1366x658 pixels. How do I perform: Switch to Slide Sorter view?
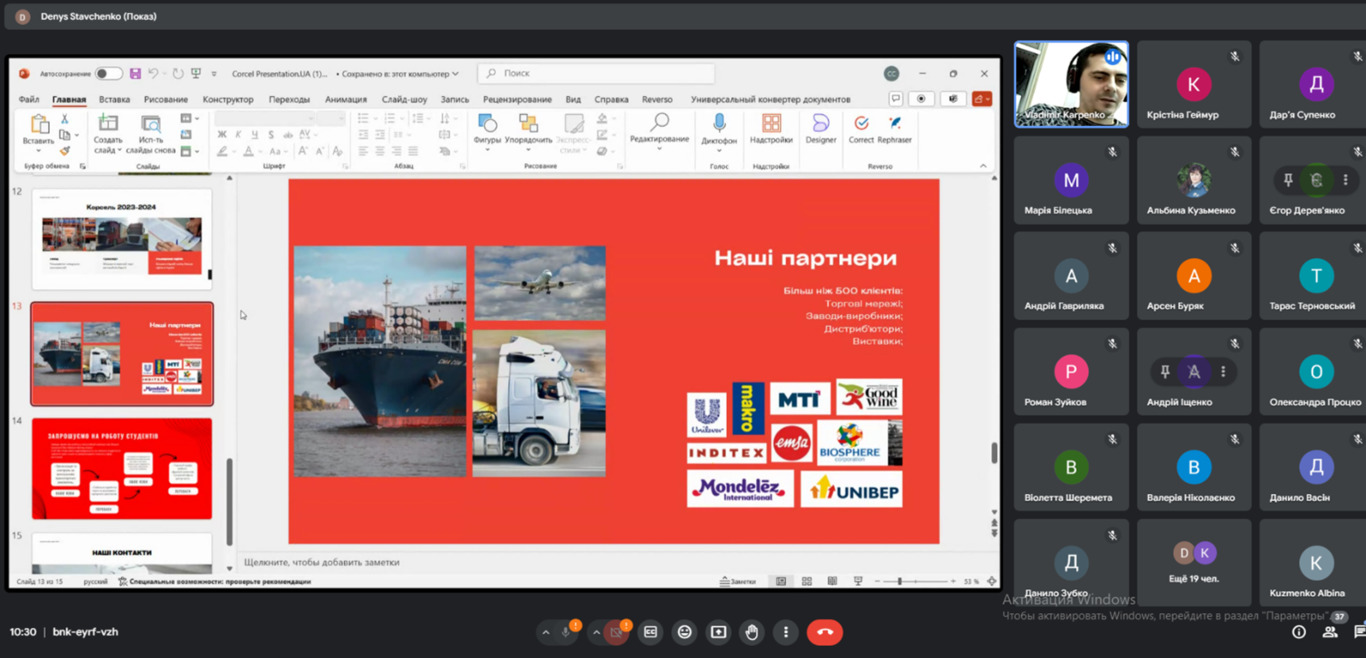point(806,581)
